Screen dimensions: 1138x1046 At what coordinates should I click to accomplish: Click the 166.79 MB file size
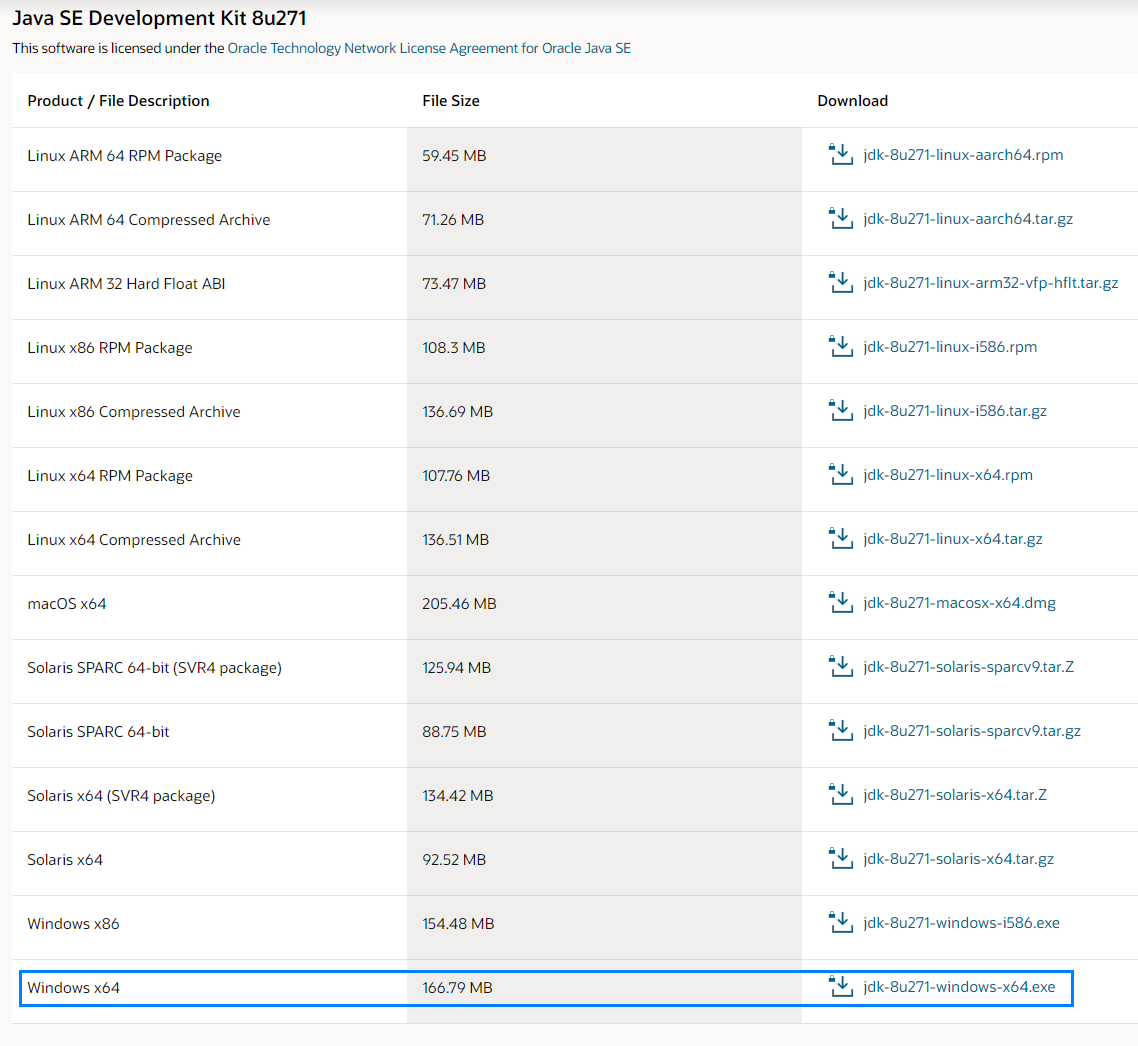click(457, 987)
